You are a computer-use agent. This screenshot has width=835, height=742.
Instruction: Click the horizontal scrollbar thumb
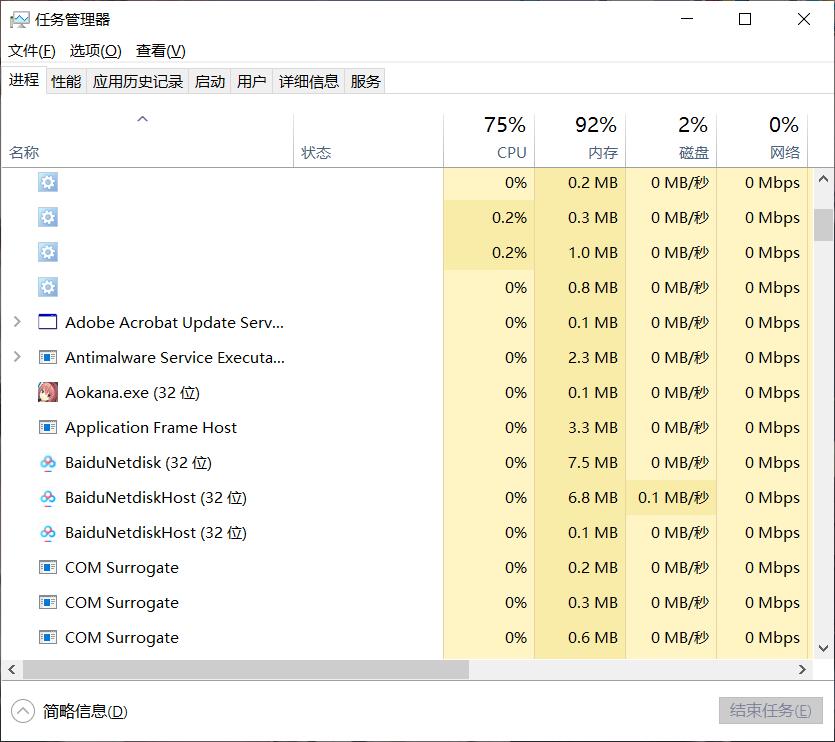(x=245, y=670)
